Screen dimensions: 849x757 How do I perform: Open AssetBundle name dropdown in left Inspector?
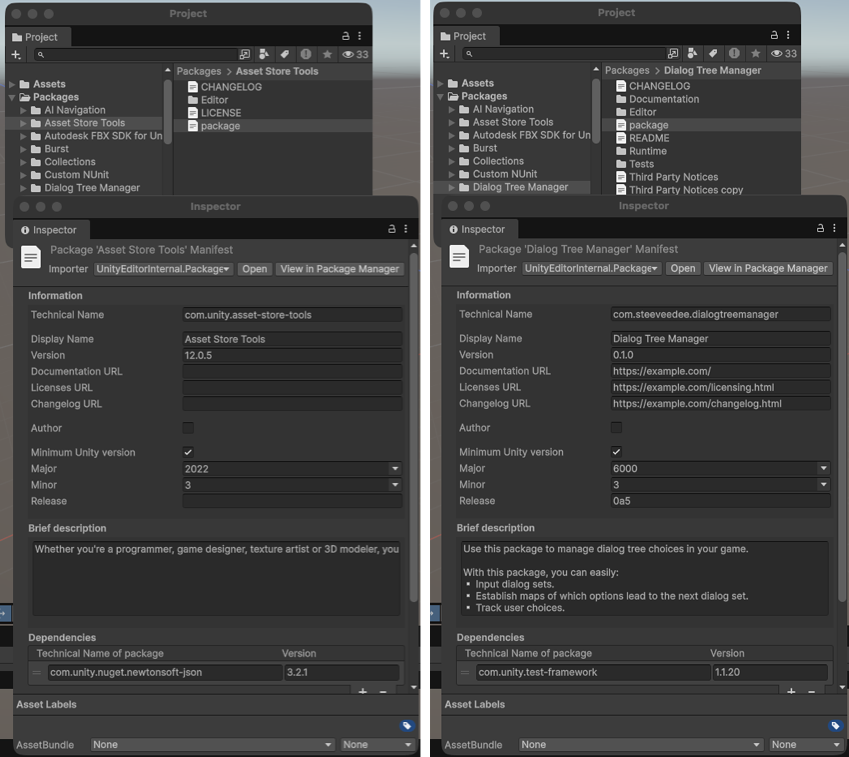(x=212, y=745)
